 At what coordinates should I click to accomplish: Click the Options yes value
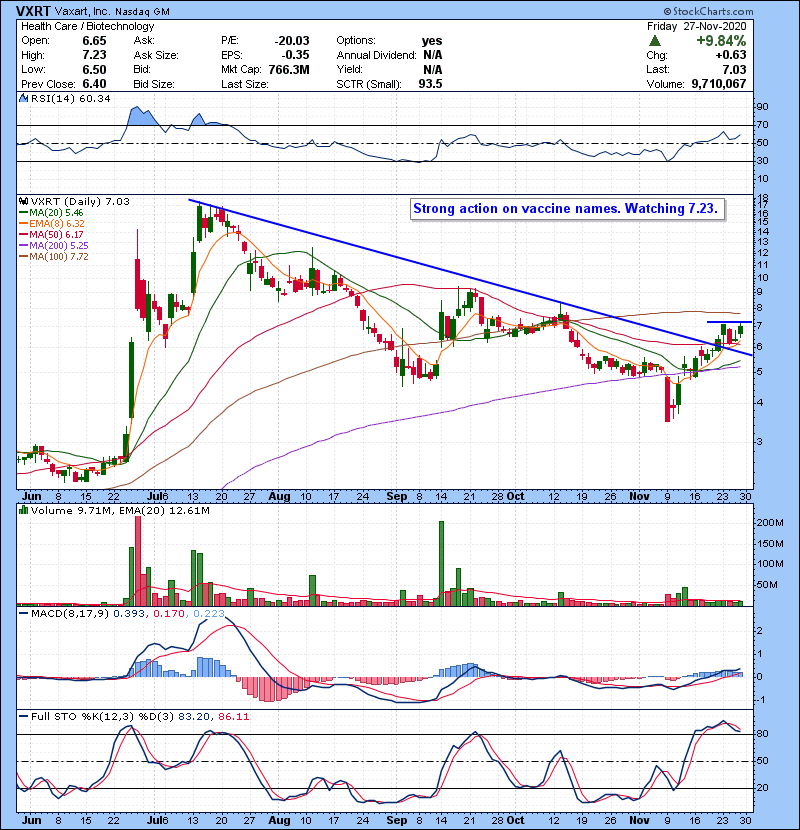(x=432, y=41)
